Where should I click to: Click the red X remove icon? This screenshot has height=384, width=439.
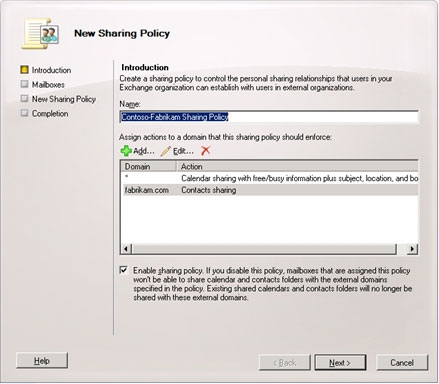[206, 151]
